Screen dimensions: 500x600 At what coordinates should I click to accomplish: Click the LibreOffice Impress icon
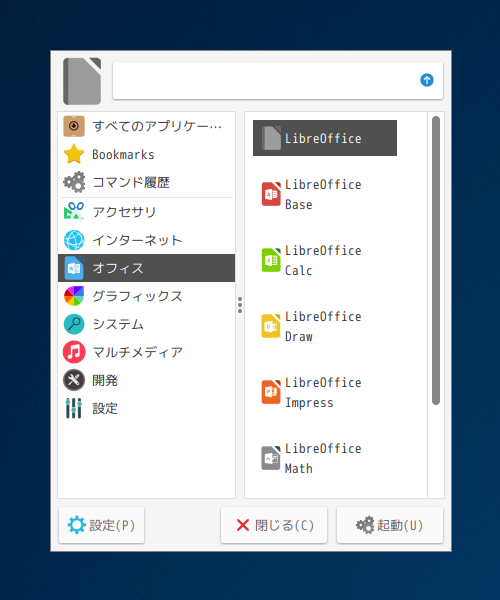(271, 392)
